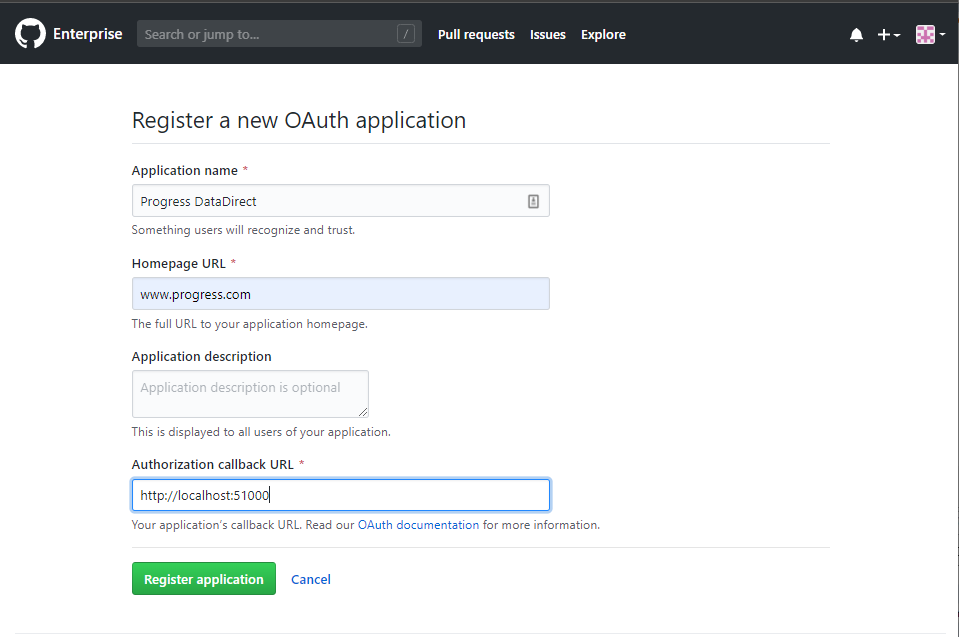Image resolution: width=959 pixels, height=637 pixels.
Task: Click the Register application button
Action: [x=204, y=578]
